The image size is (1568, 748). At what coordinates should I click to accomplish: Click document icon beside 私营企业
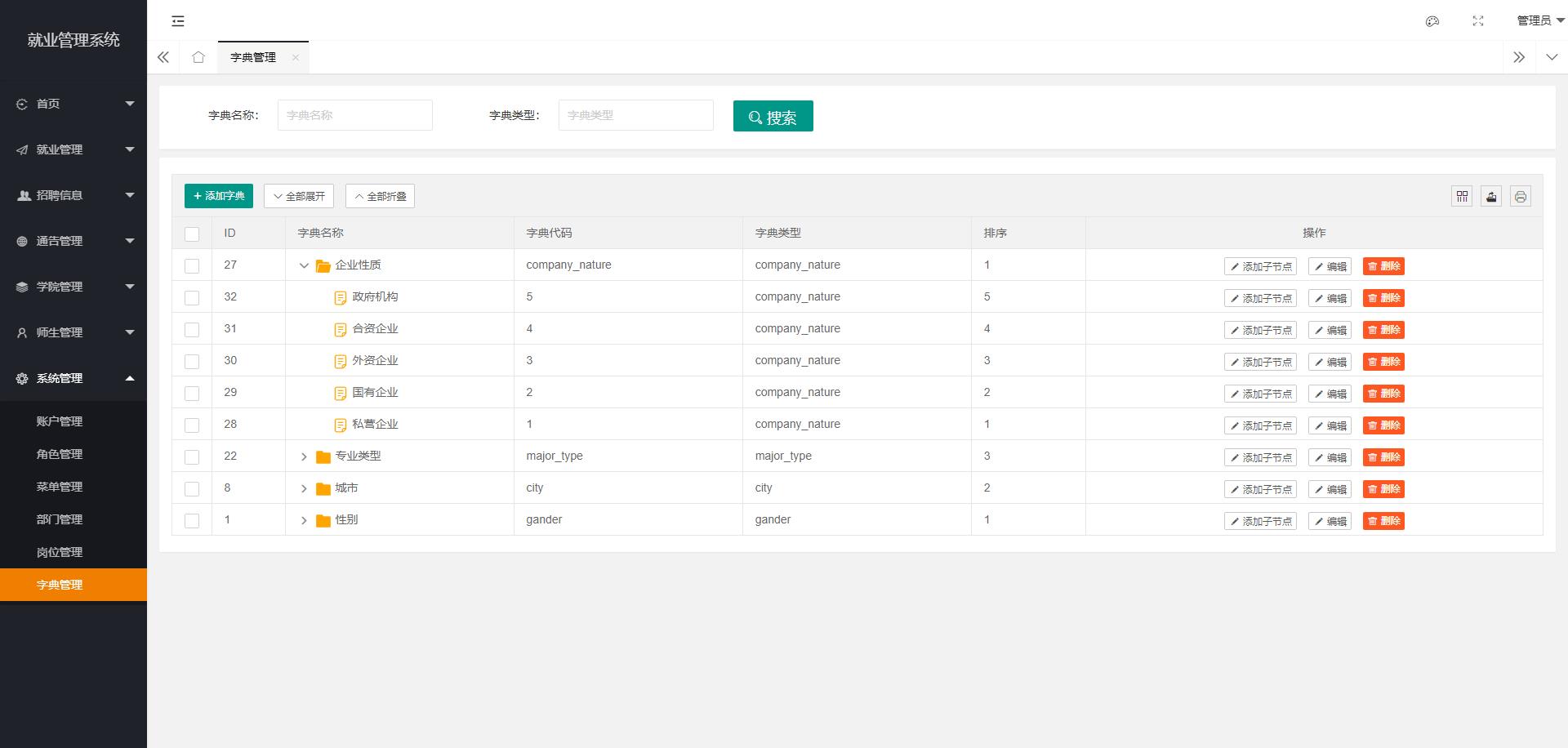coord(341,425)
